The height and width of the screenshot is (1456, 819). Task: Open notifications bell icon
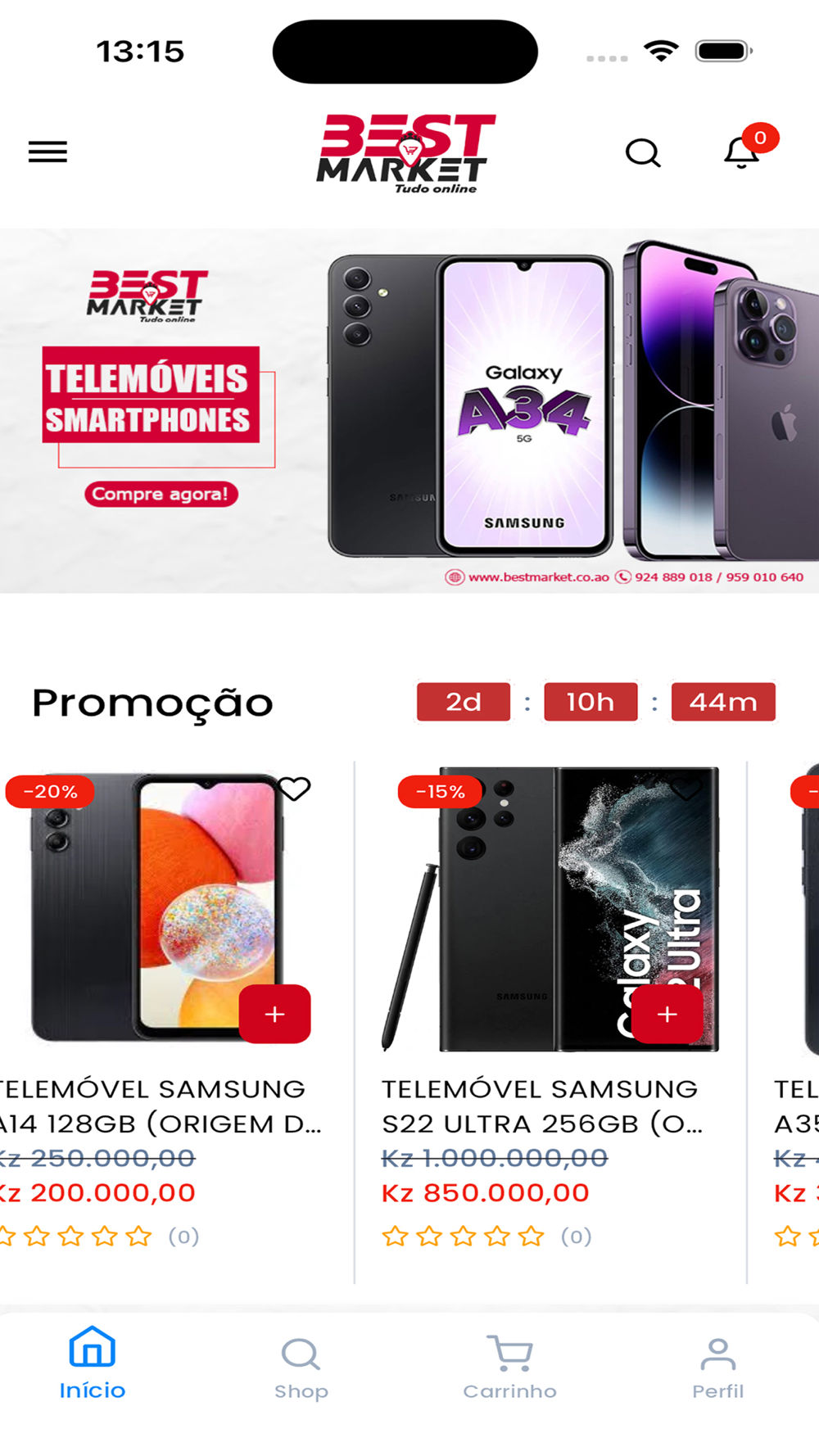[741, 152]
